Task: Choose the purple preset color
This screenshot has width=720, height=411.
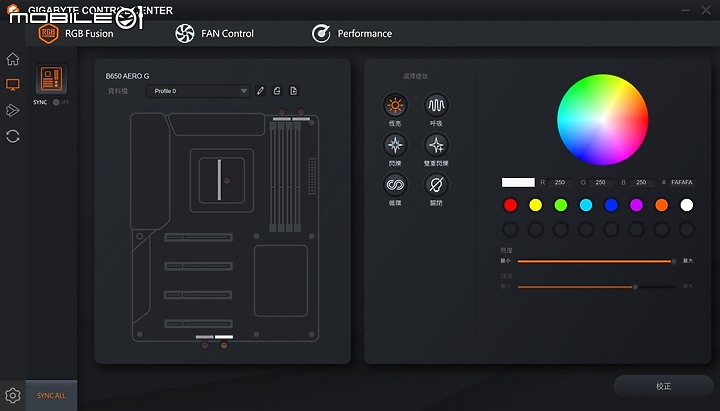Action: 636,205
